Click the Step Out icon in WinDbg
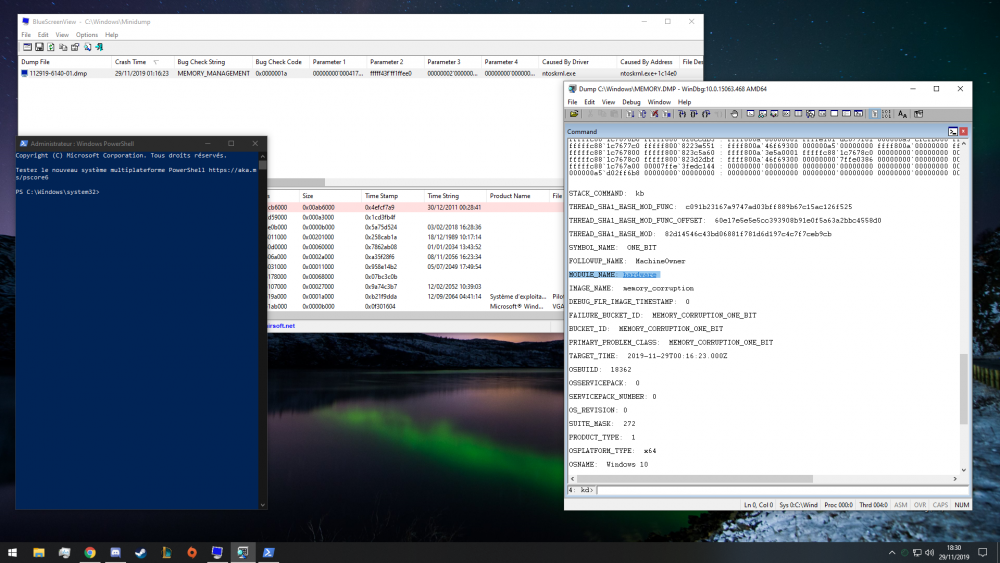The image size is (1000, 563). tap(706, 114)
